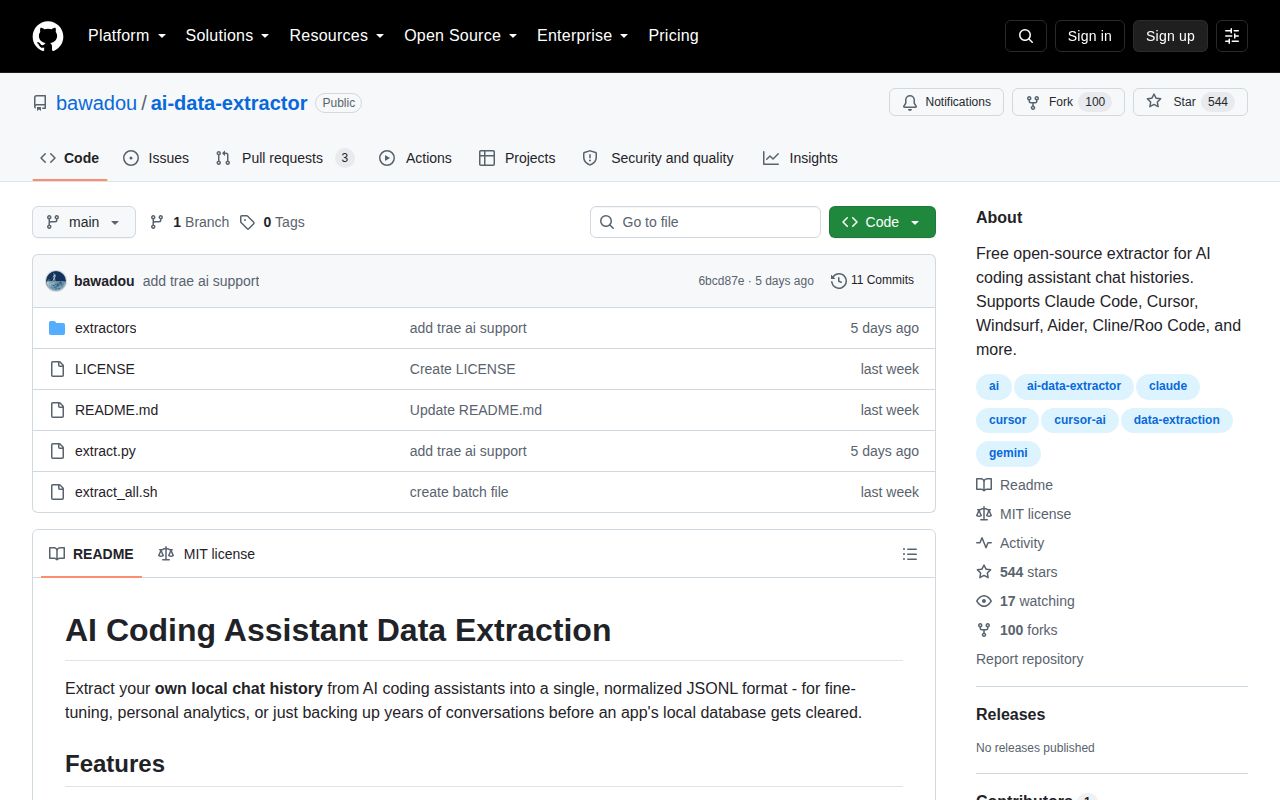Click the star icon beside 544 stars

[984, 572]
